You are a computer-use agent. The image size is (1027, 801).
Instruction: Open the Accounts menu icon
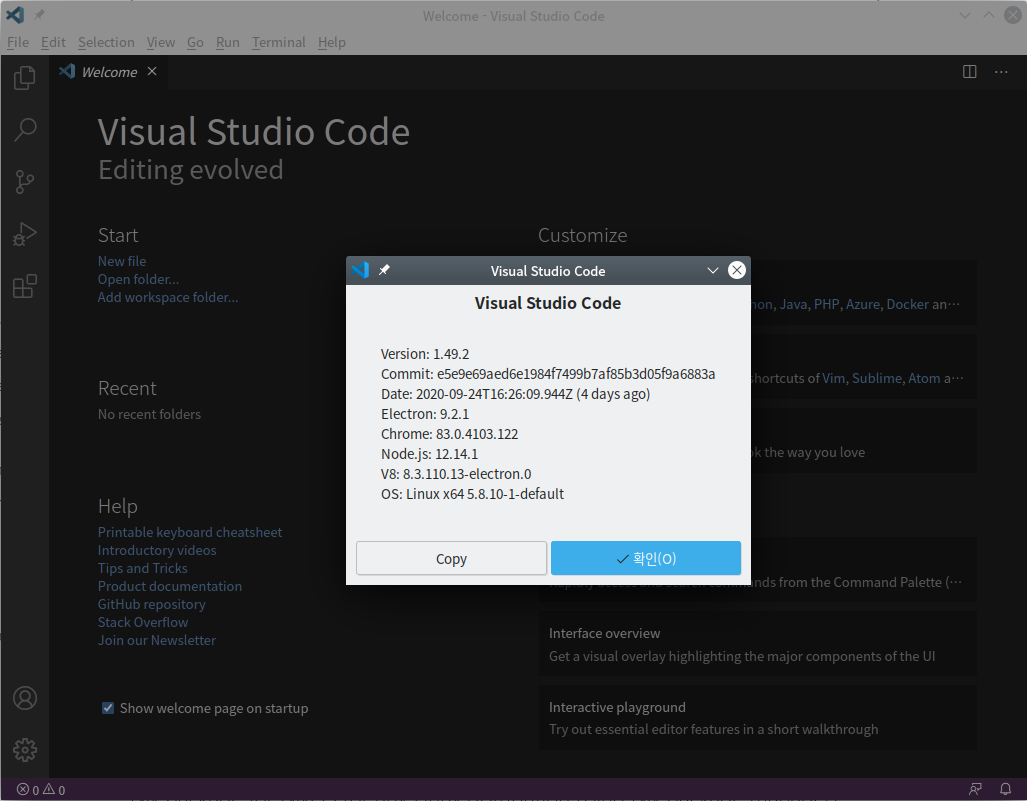[25, 698]
